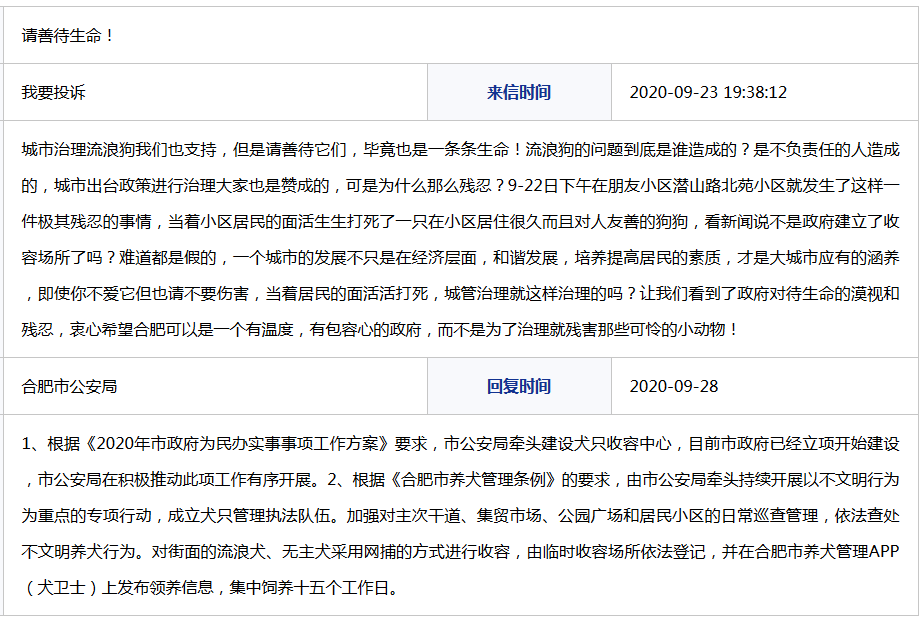Viewport: 924px width, 619px height.
Task: Click complaint line starting 残忍，衷心希望合肥
Action: tap(380, 329)
